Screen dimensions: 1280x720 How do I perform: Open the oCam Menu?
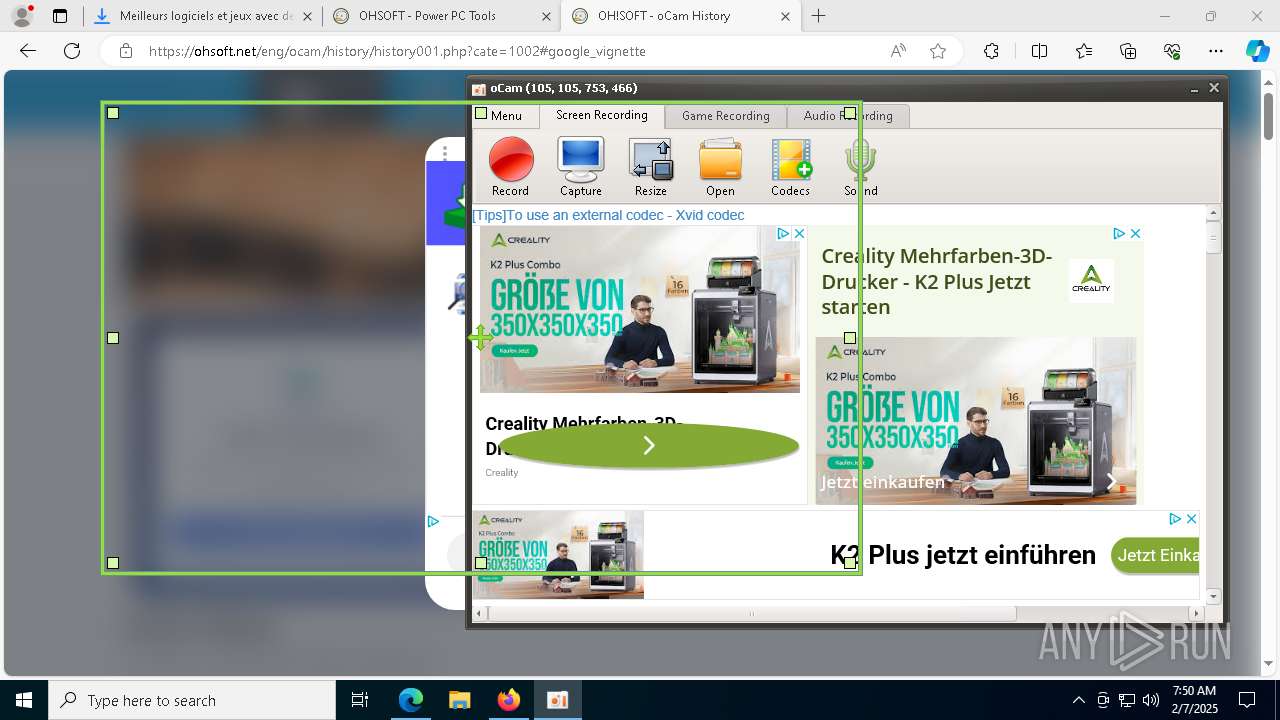click(506, 116)
